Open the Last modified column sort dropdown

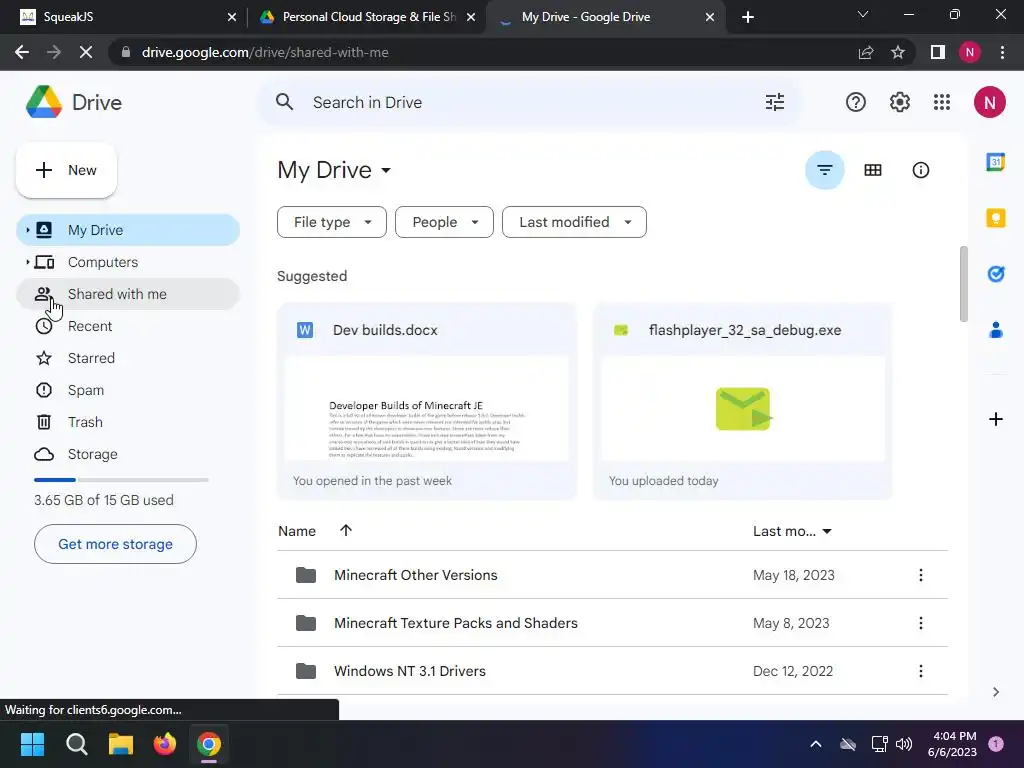tap(792, 531)
